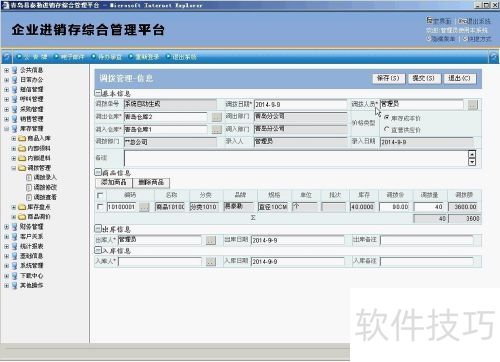Expand the 商品入库 folder

coord(14,138)
